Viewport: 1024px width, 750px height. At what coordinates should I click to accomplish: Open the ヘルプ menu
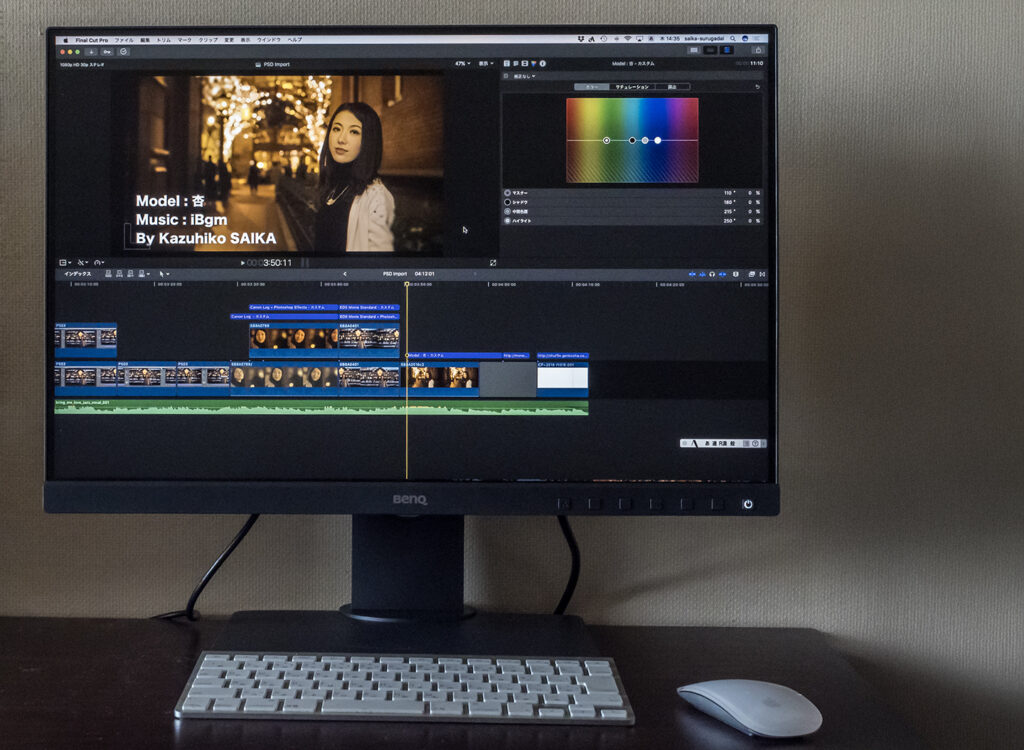point(295,40)
